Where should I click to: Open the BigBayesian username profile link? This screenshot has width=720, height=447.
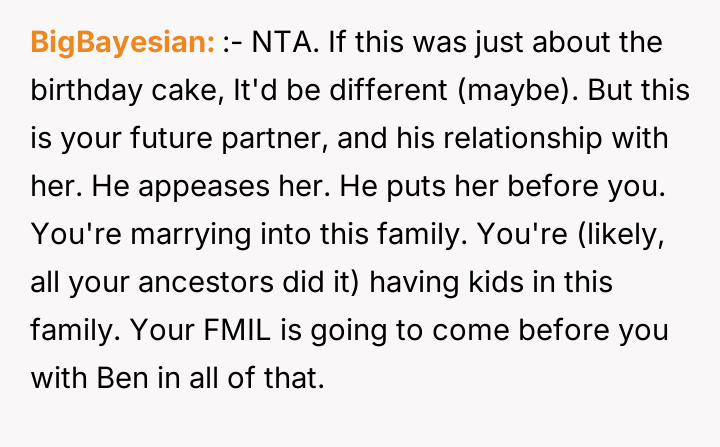pyautogui.click(x=123, y=42)
